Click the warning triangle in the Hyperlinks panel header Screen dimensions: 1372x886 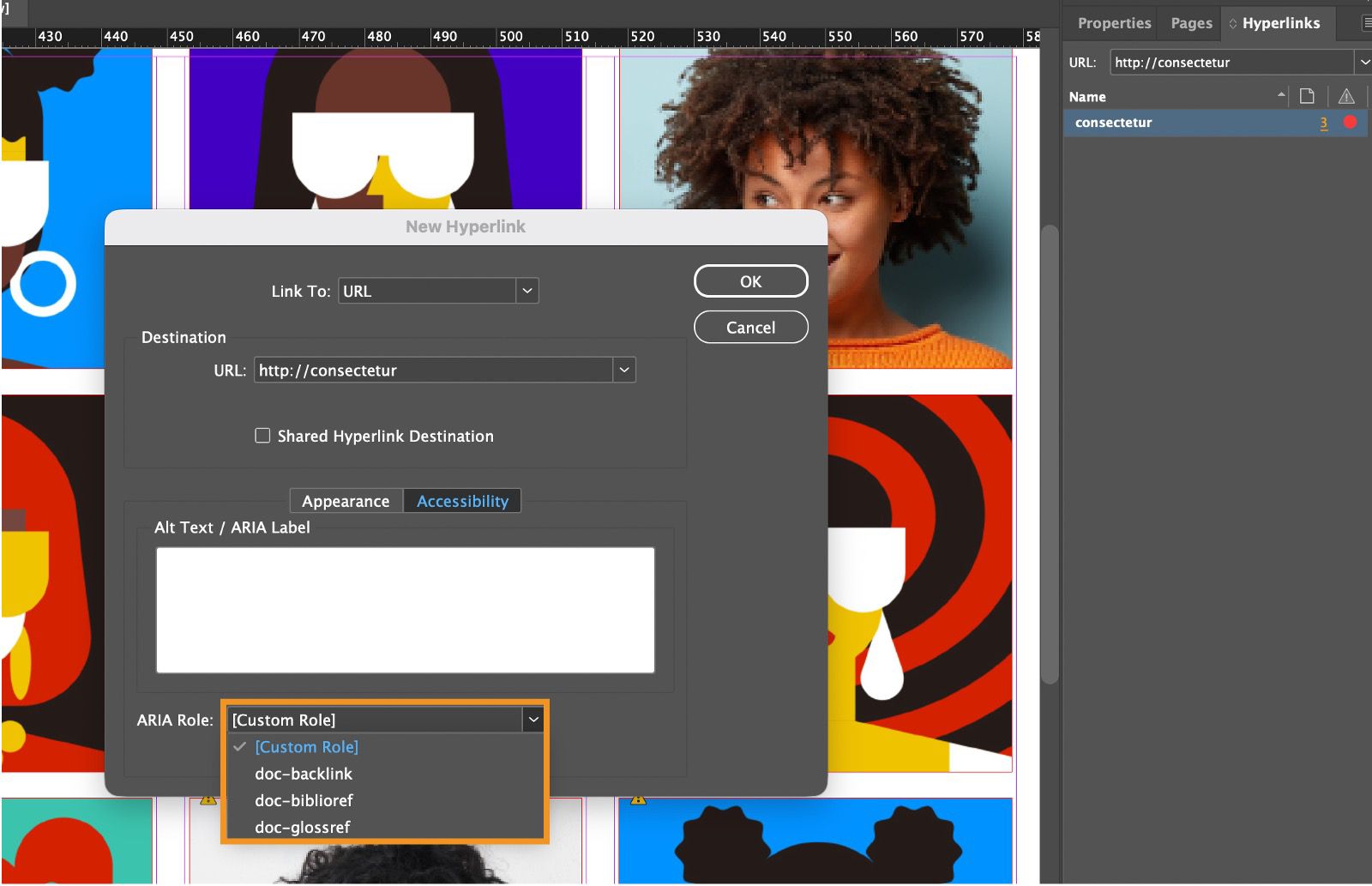1345,96
